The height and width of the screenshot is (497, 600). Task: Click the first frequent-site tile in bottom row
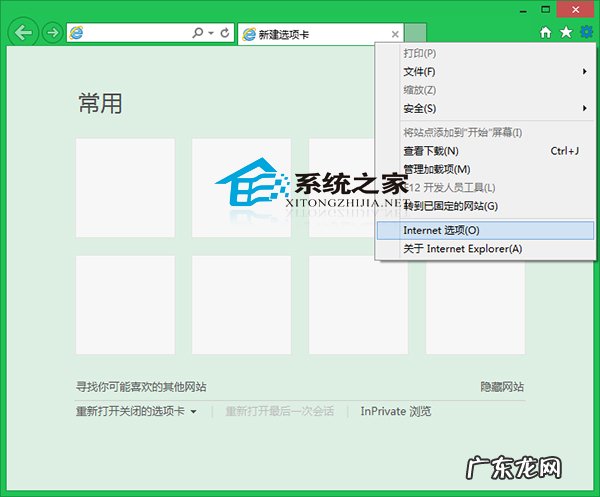click(x=125, y=305)
